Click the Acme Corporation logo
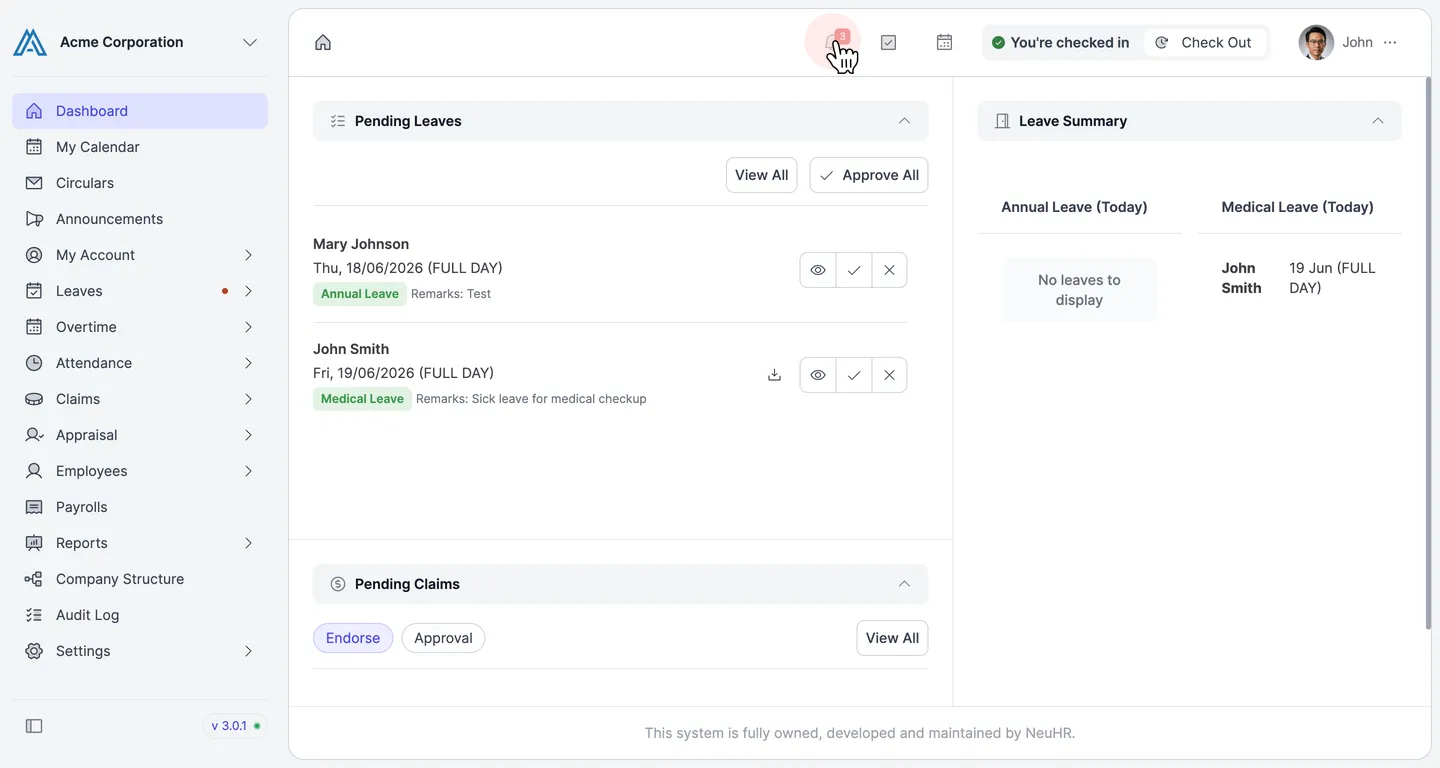 30,42
